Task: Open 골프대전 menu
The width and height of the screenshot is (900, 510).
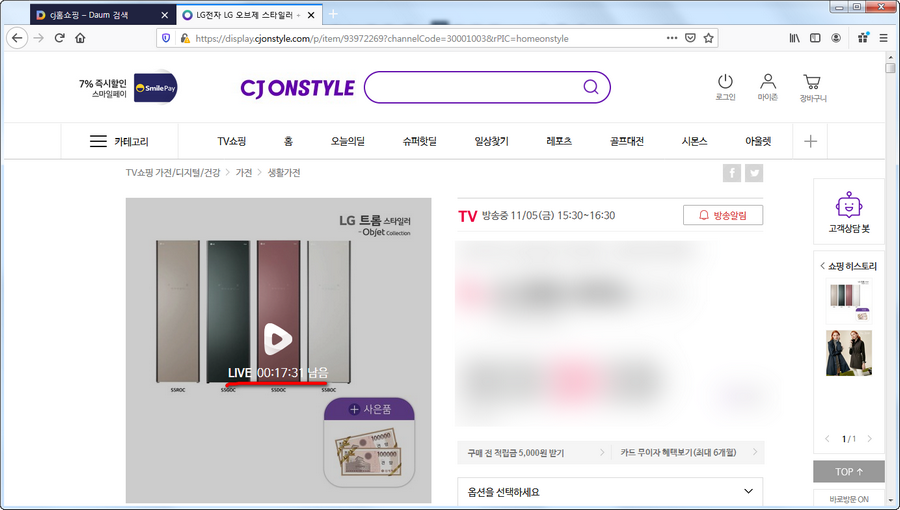Action: coord(627,141)
